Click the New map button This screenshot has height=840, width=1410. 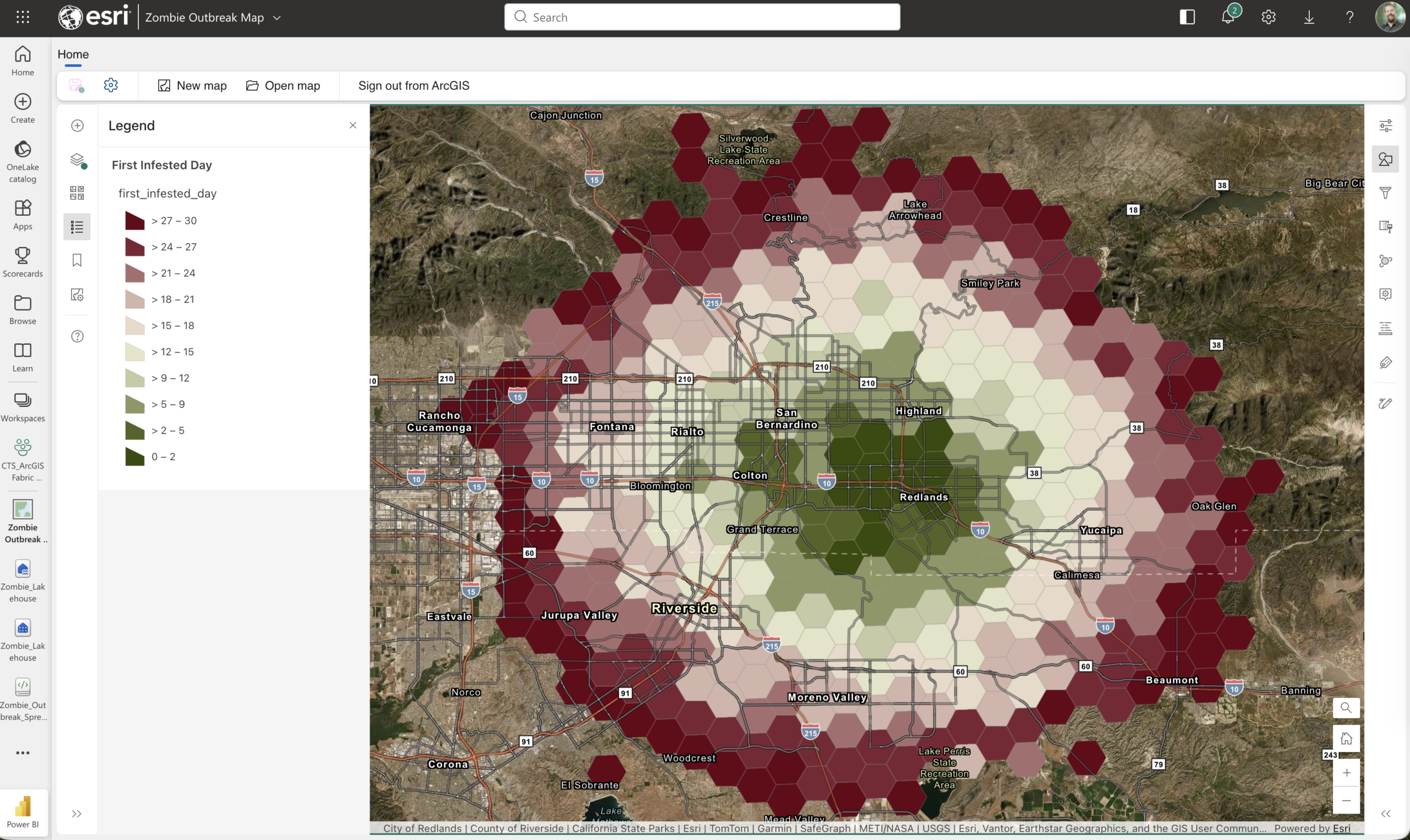tap(192, 85)
